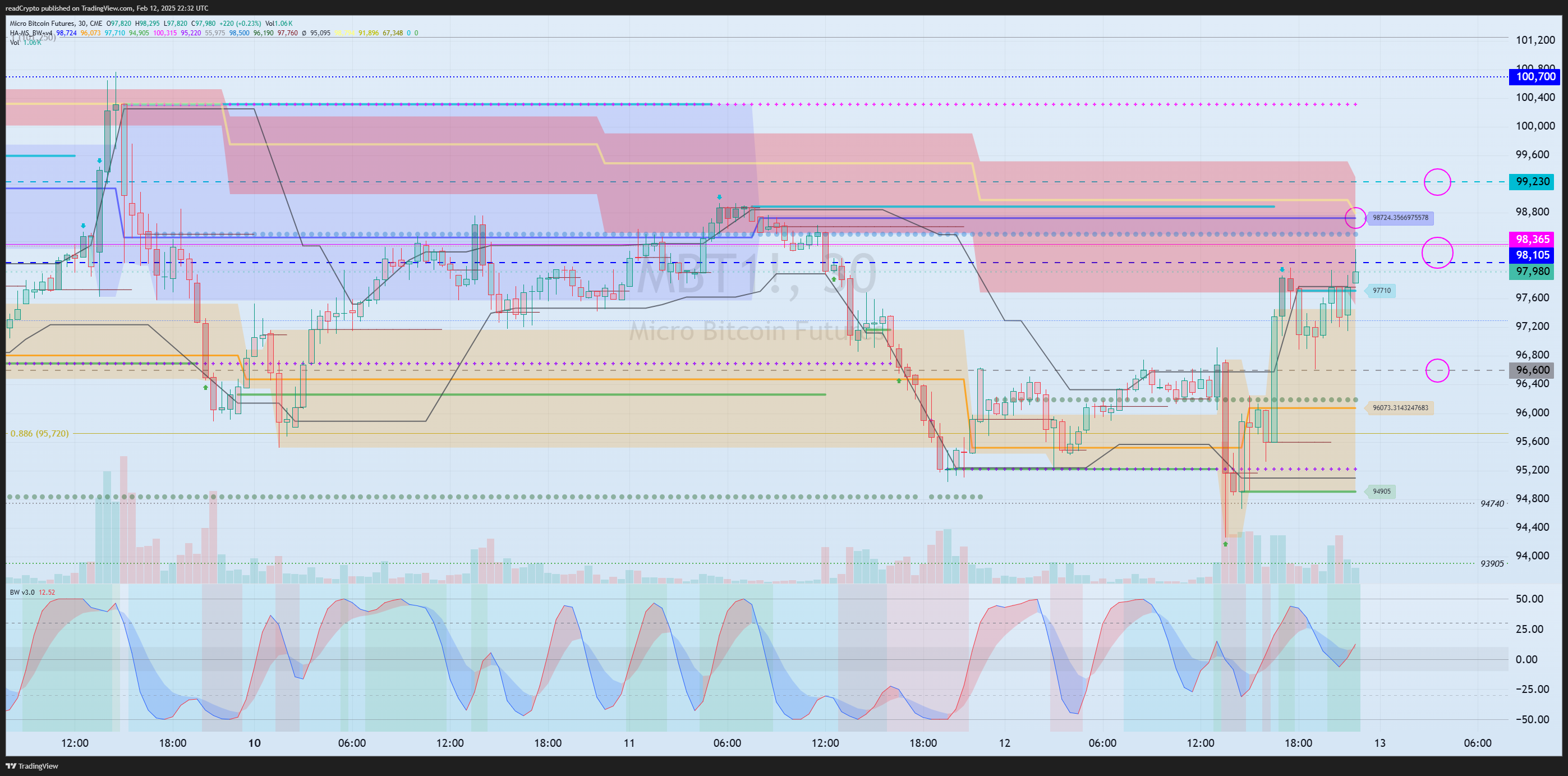The height and width of the screenshot is (776, 1568).
Task: Click the date label 11 on time axis
Action: (x=629, y=743)
